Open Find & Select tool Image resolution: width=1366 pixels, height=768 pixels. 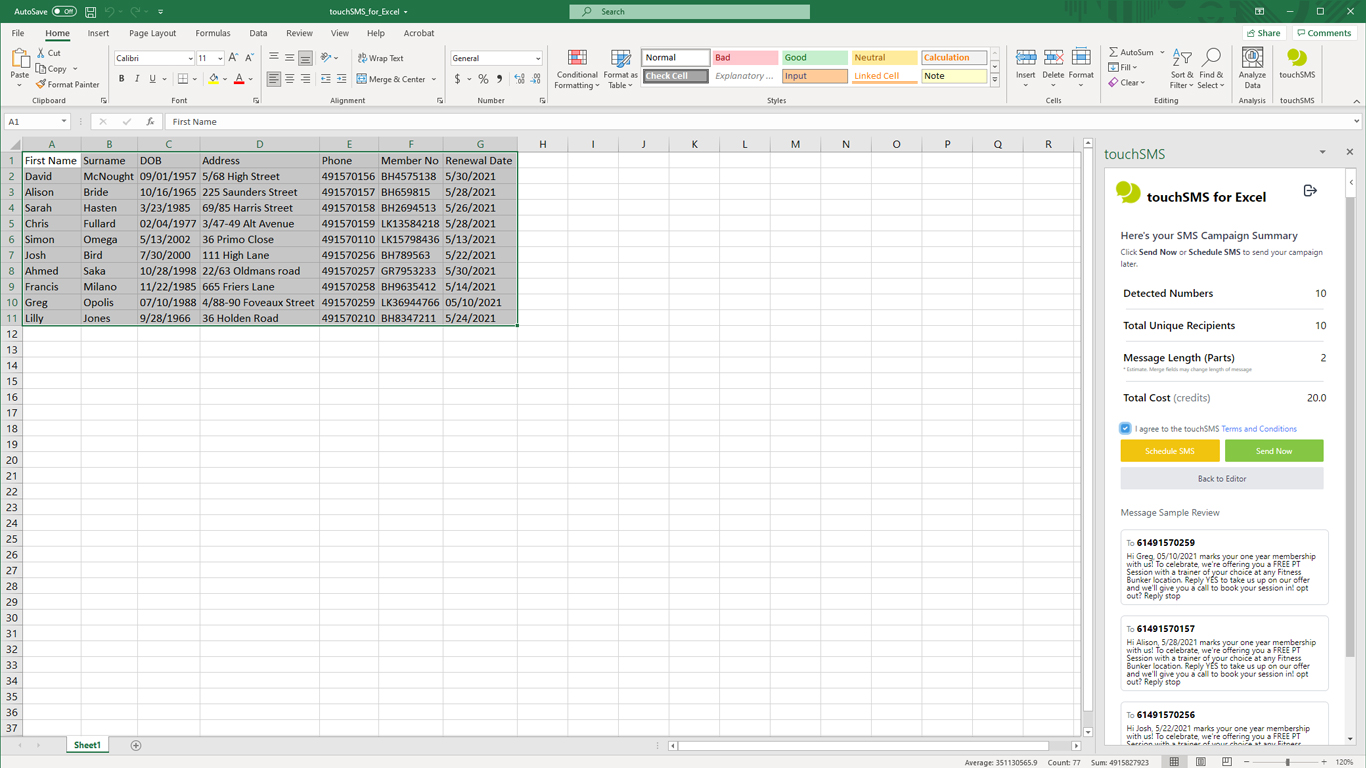pyautogui.click(x=1211, y=68)
